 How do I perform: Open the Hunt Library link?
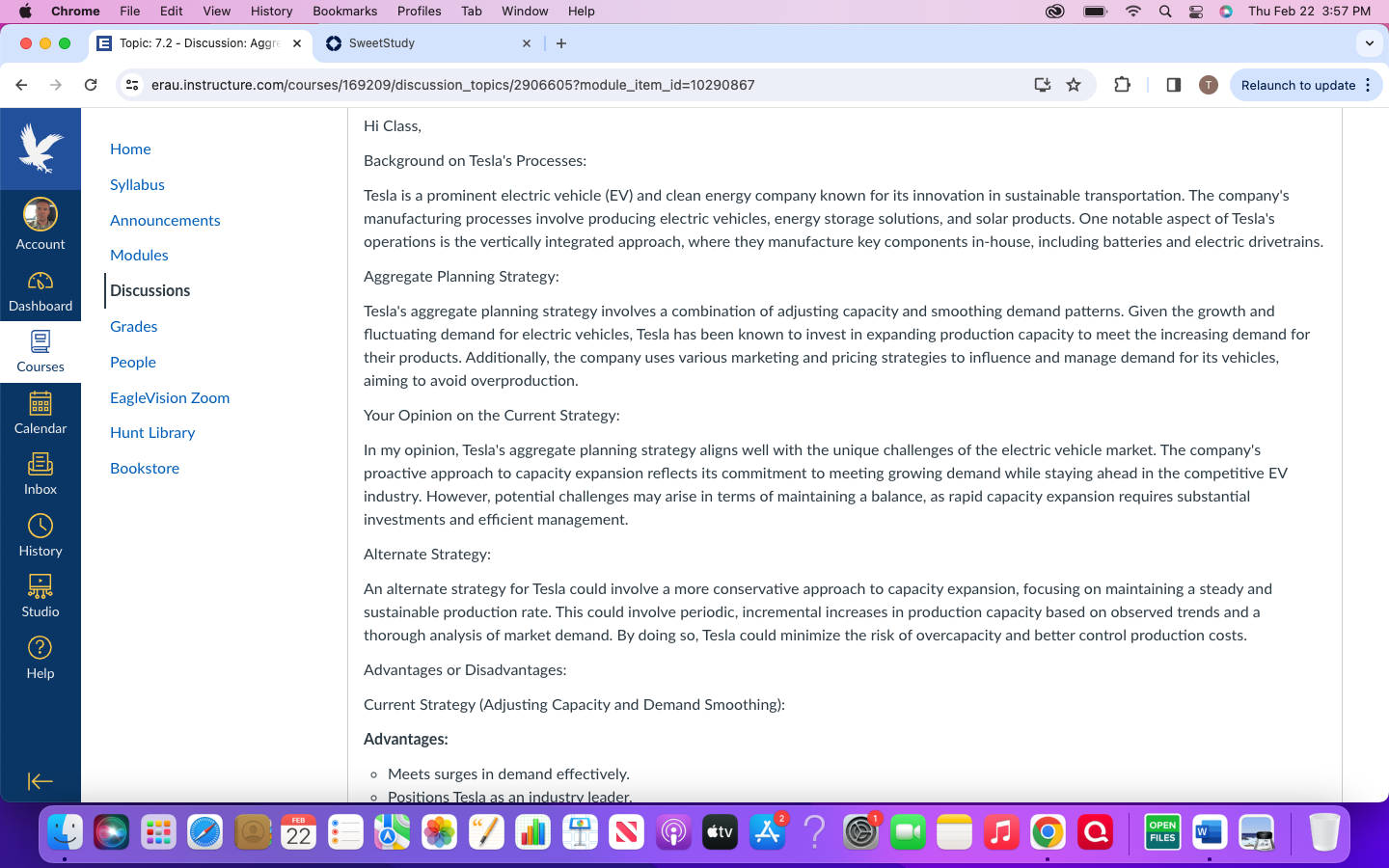(152, 432)
